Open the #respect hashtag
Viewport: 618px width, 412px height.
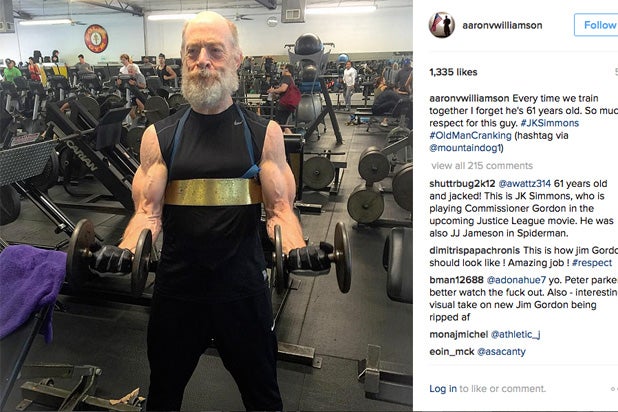click(x=592, y=263)
